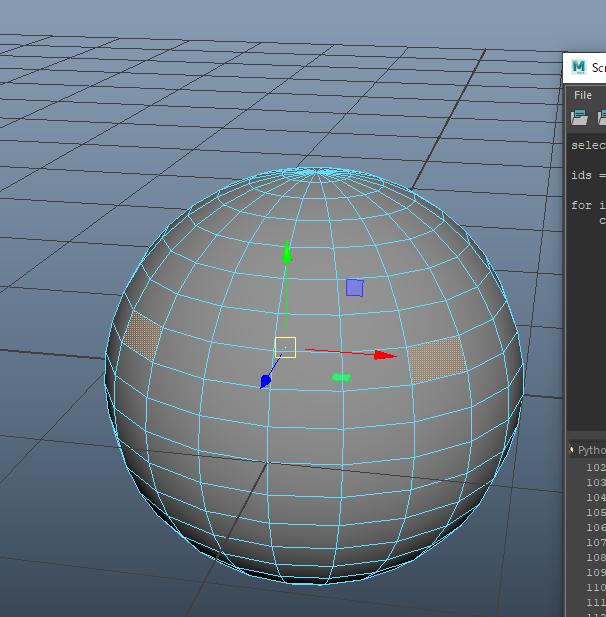Viewport: 606px width, 617px height.
Task: Click line number 105 in Script Editor
Action: tap(596, 512)
